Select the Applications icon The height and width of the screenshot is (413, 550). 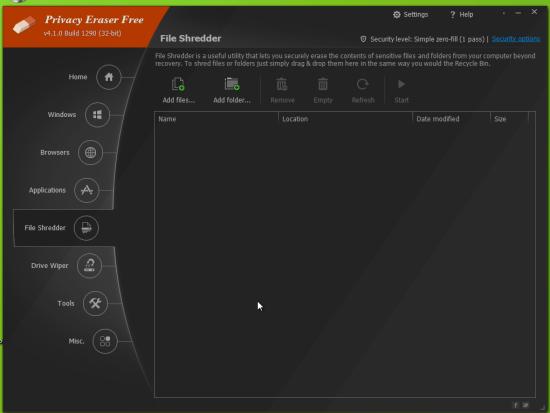point(87,190)
